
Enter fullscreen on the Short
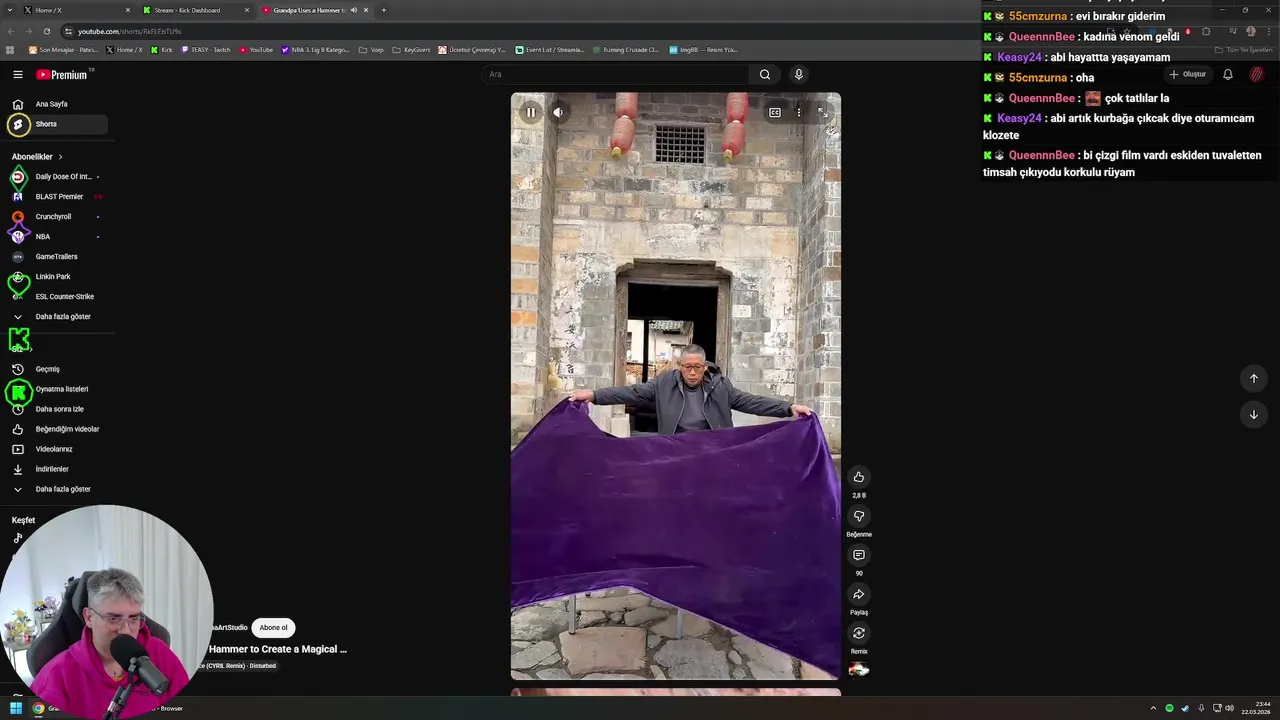(x=822, y=113)
